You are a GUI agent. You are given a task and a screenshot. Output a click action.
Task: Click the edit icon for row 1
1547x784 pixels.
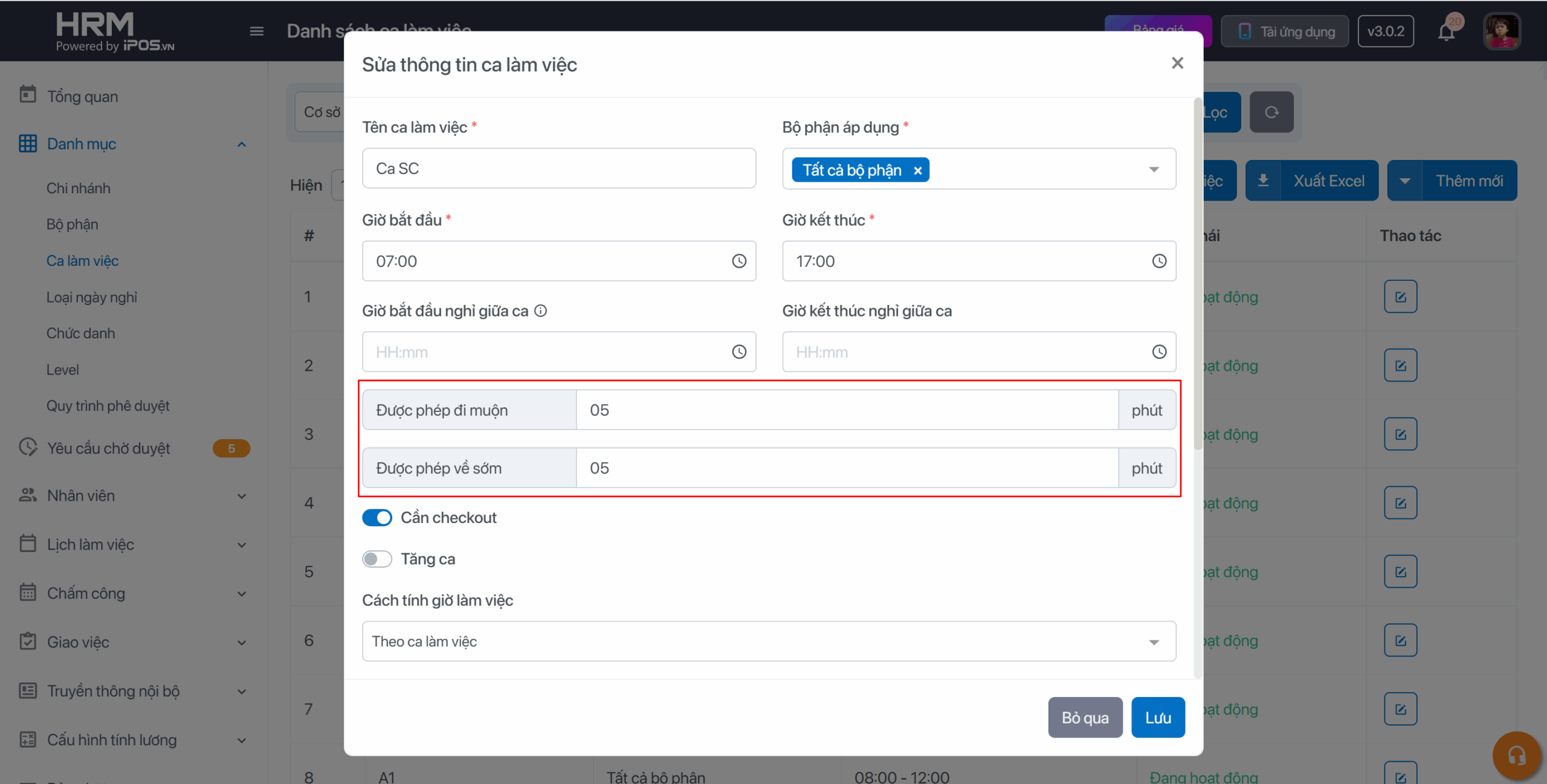pyautogui.click(x=1400, y=297)
